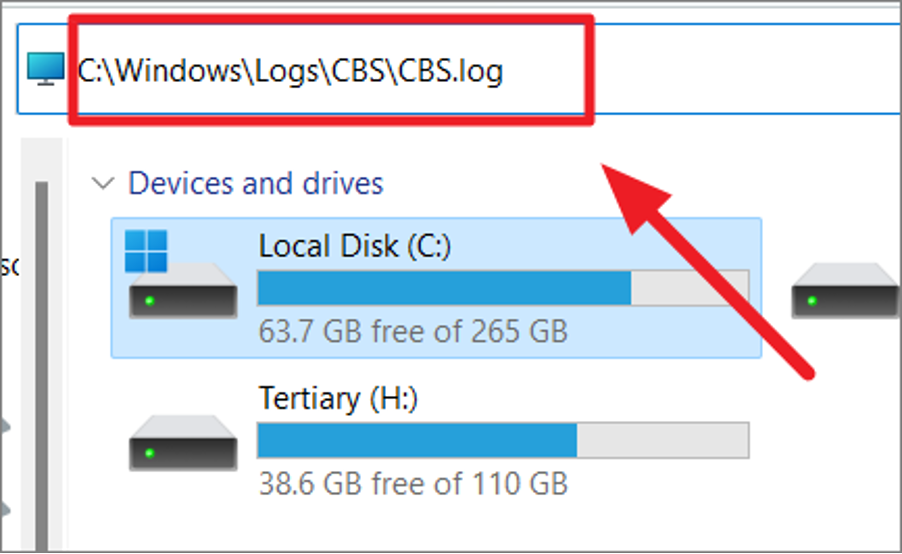902x554 pixels.
Task: Click the Devices and drives section heading
Action: (255, 184)
